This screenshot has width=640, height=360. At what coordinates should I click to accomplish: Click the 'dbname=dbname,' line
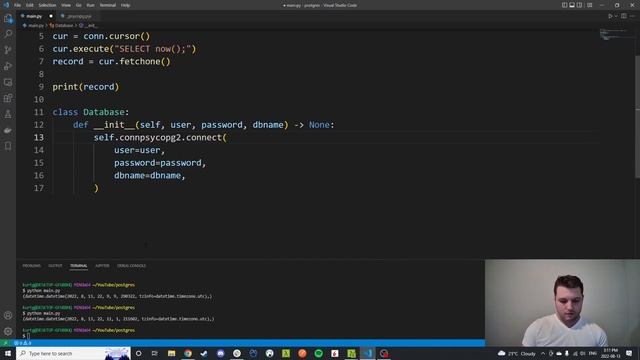point(149,176)
